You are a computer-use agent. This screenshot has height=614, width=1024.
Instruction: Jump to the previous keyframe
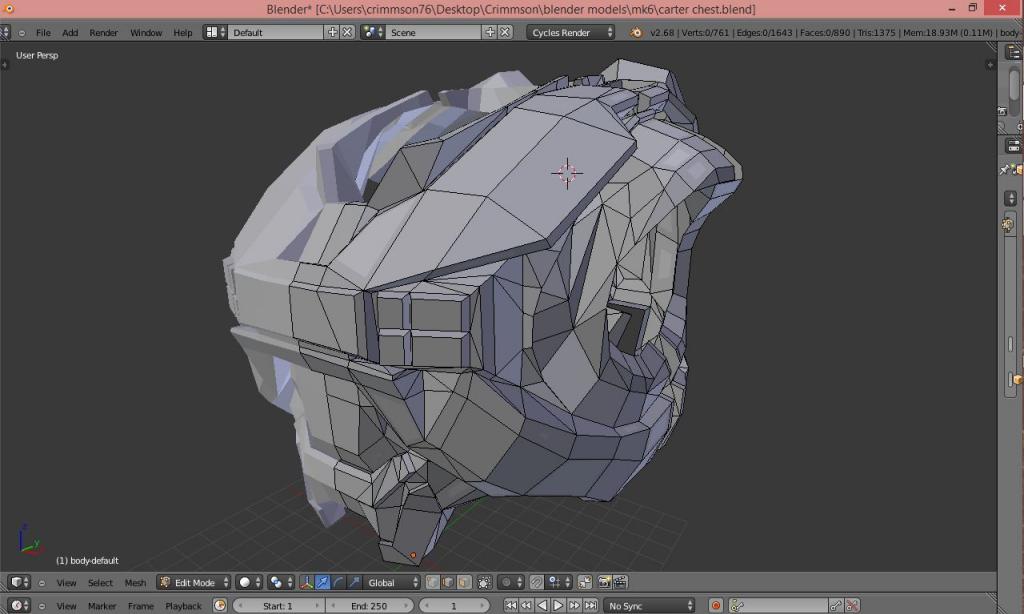[526, 606]
